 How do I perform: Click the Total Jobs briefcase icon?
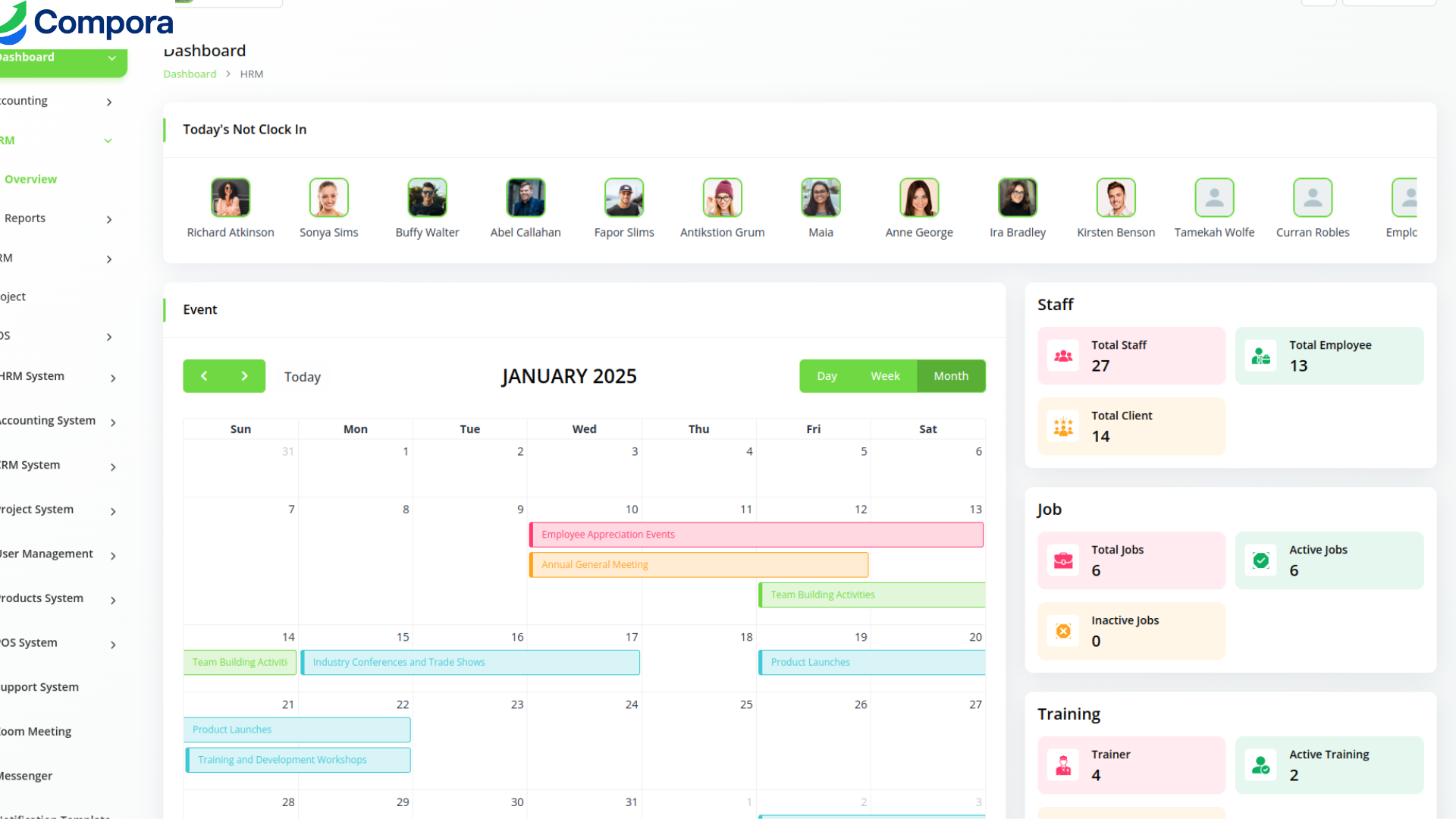coord(1063,560)
